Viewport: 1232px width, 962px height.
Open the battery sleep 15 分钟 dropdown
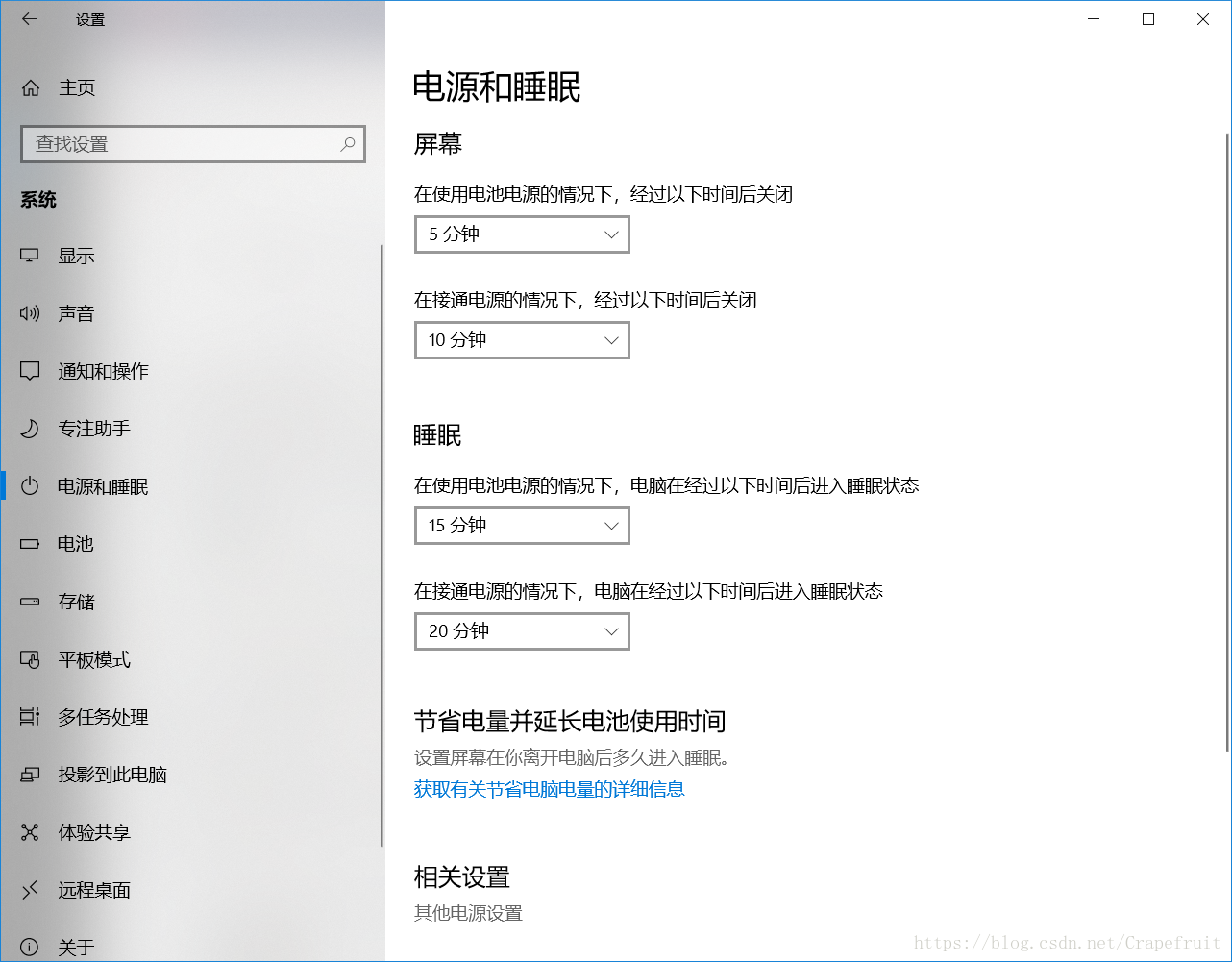(522, 526)
